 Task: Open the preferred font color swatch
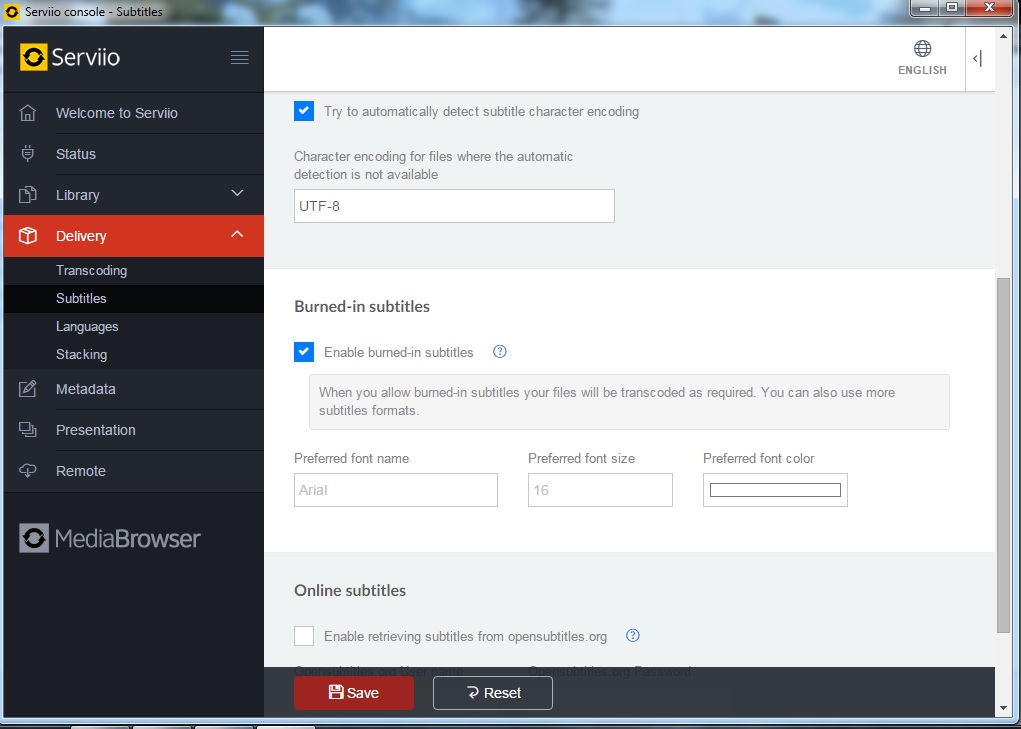(x=775, y=490)
